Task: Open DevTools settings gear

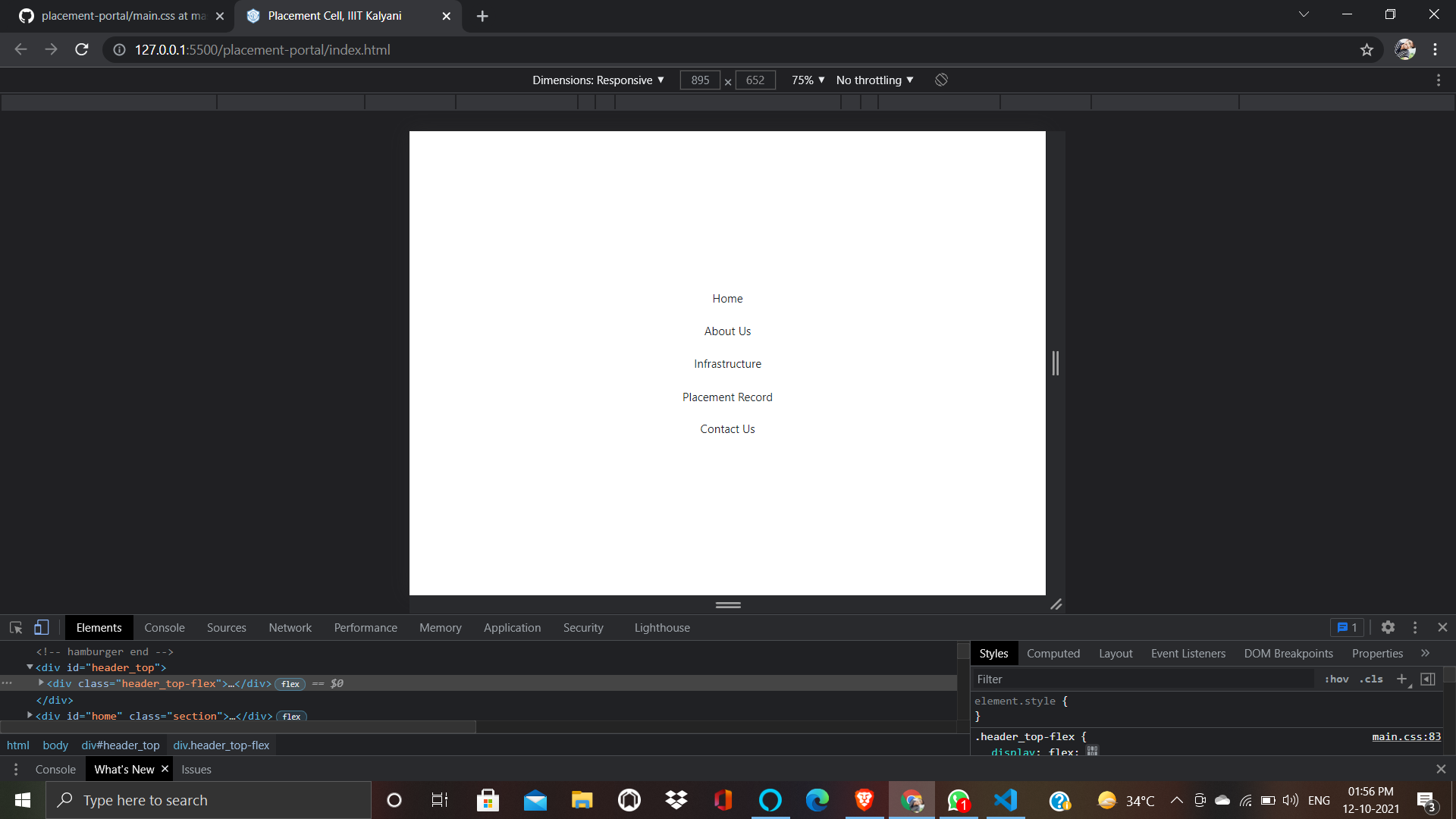Action: (1389, 627)
